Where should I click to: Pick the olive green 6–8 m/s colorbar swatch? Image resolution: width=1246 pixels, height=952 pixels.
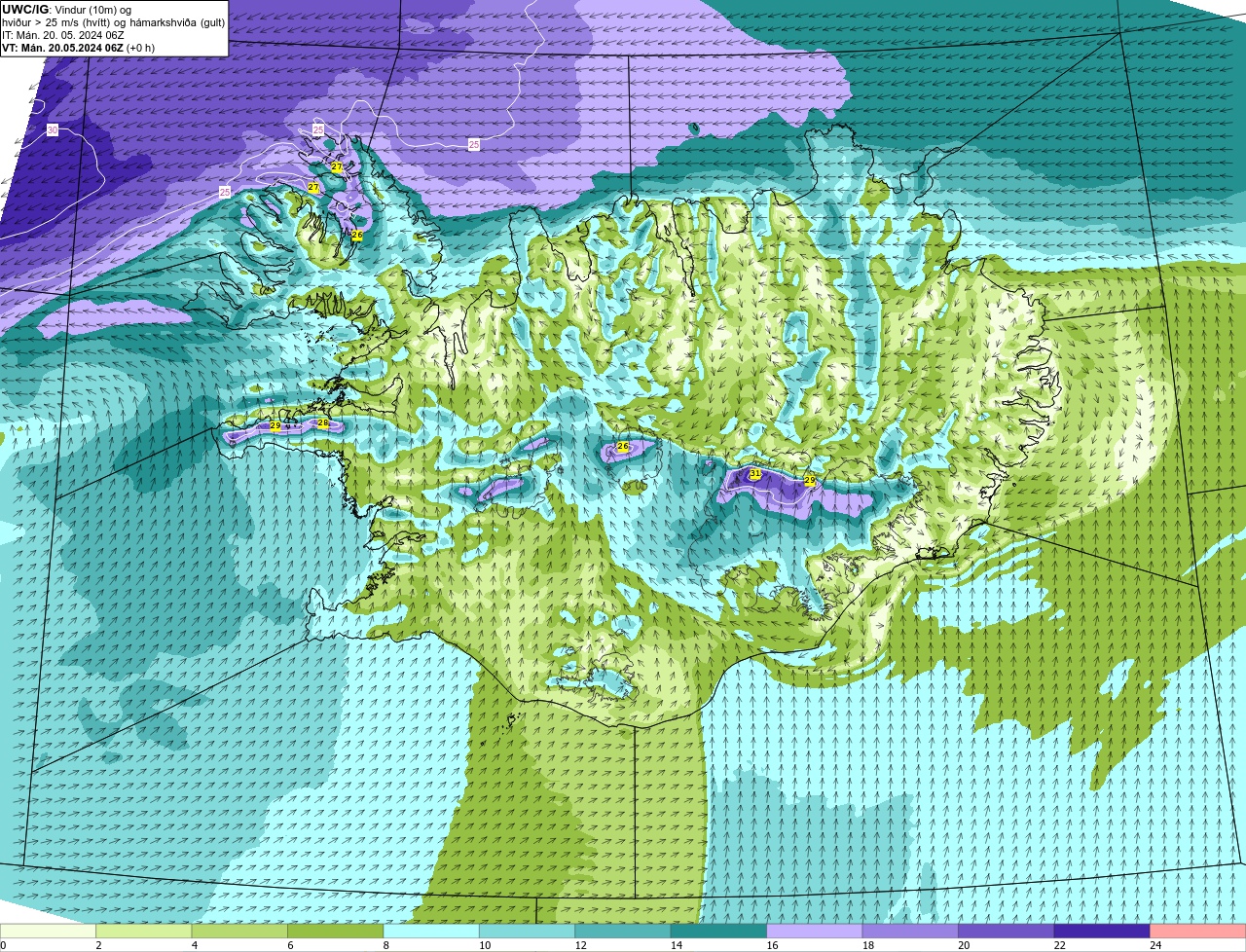coord(336,932)
